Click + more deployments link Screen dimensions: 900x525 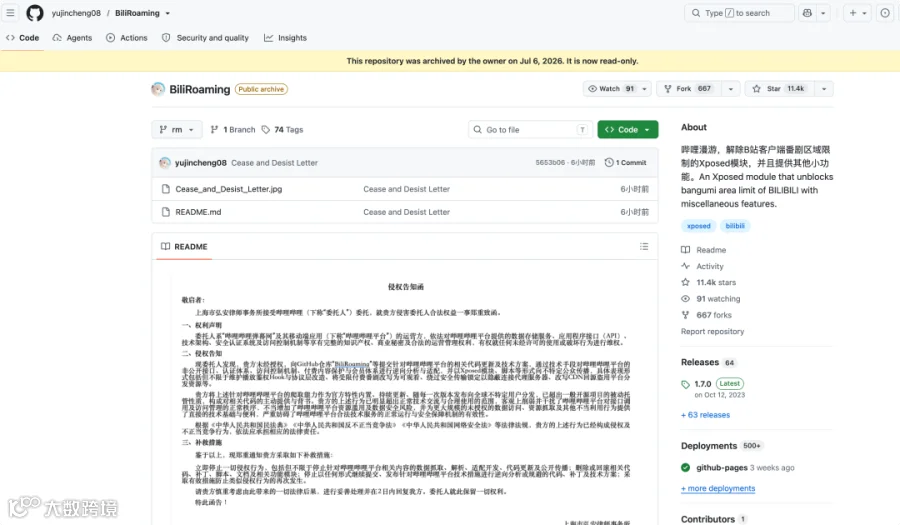pyautogui.click(x=718, y=488)
